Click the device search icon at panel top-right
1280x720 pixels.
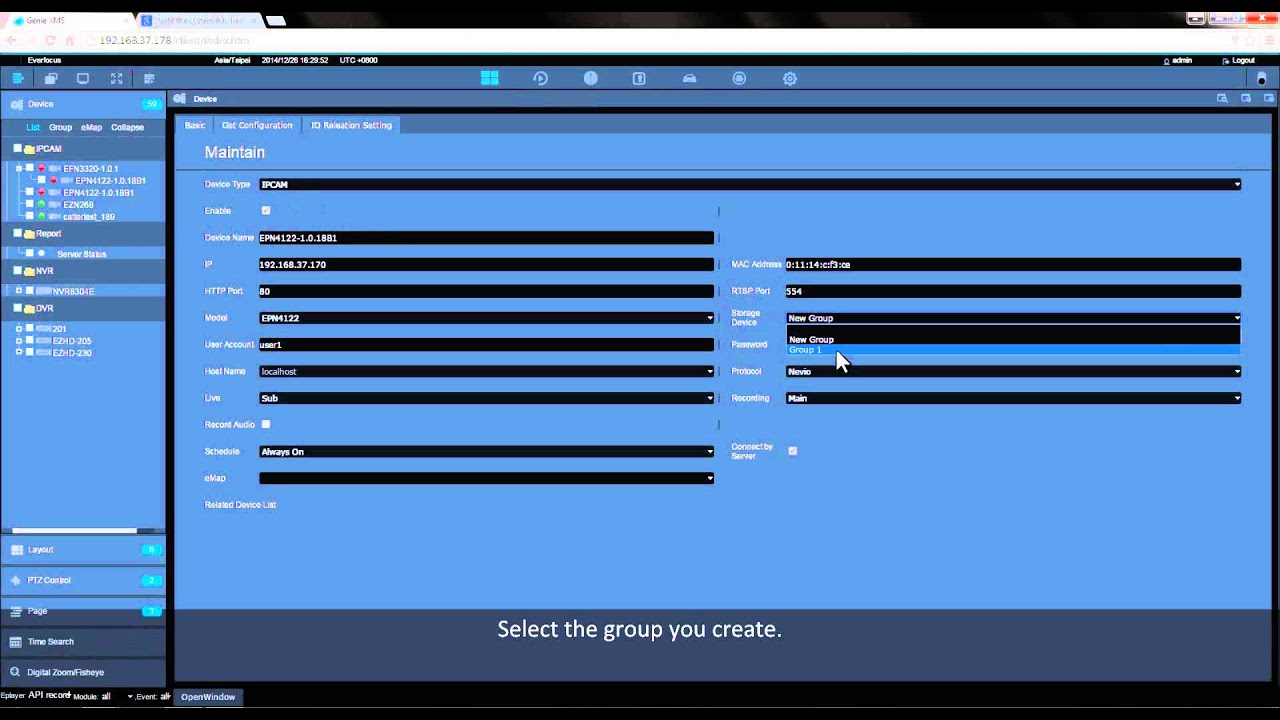point(1222,98)
